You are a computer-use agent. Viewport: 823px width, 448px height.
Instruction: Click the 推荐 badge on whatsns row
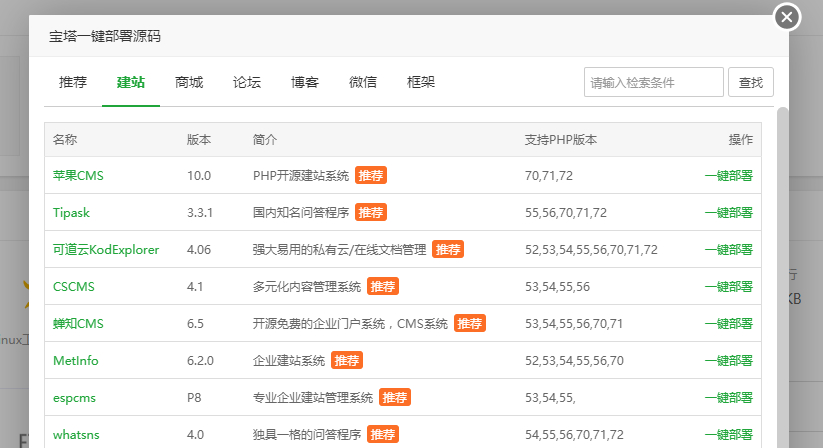click(x=383, y=435)
